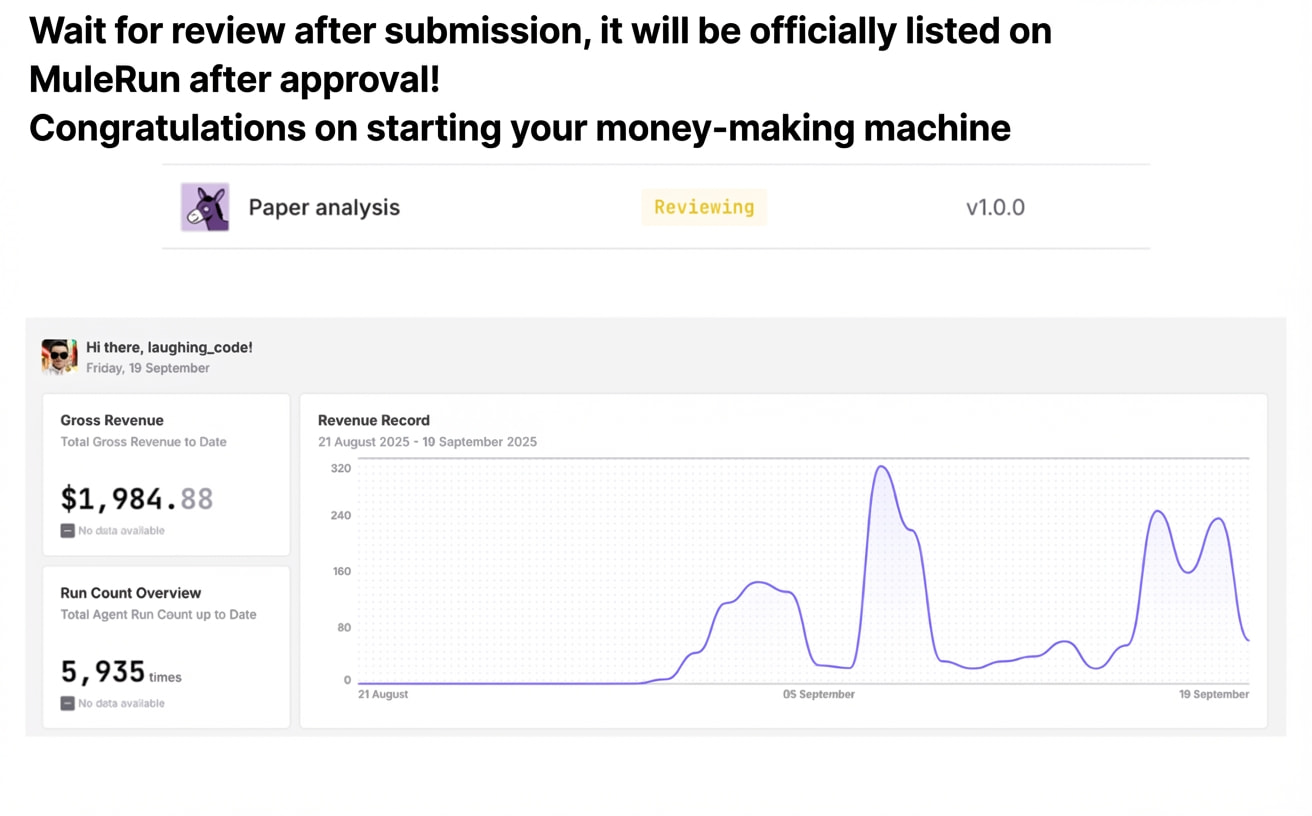This screenshot has height=816, width=1312.
Task: Click the minus icon under Run Count total
Action: [x=67, y=704]
